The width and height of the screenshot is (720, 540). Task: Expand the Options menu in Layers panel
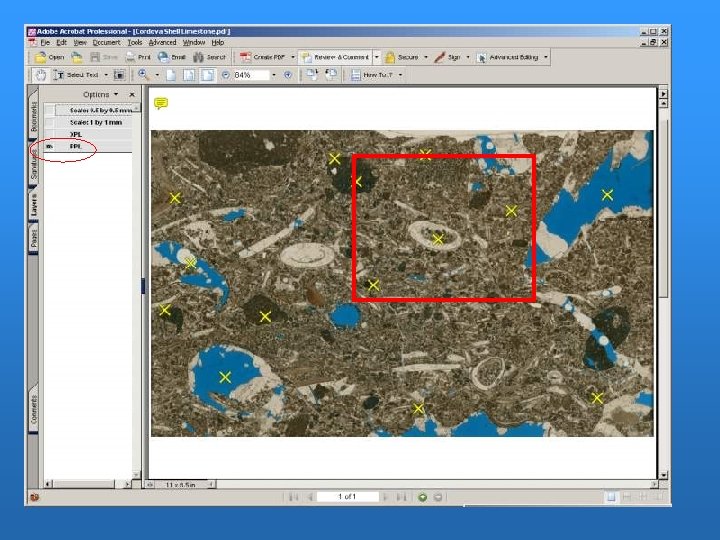tap(100, 95)
